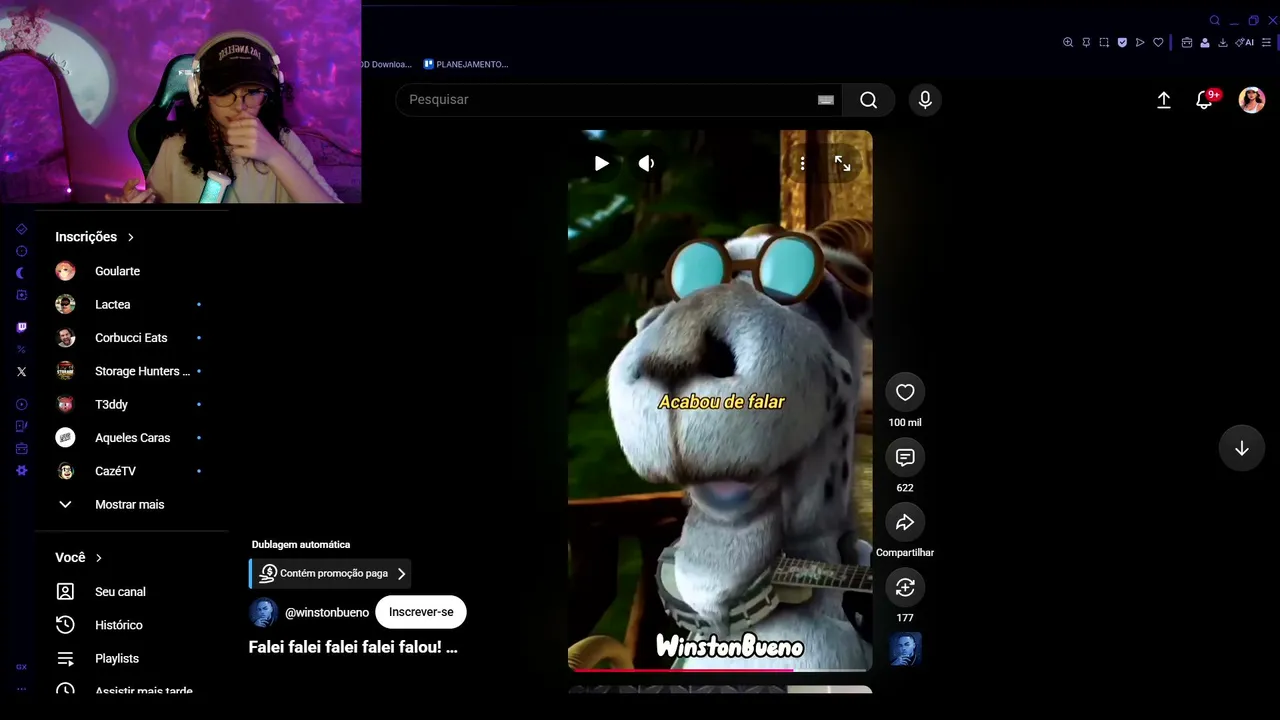This screenshot has width=1280, height=720.
Task: Open the diamond icon in browser sidebar
Action: click(x=21, y=229)
